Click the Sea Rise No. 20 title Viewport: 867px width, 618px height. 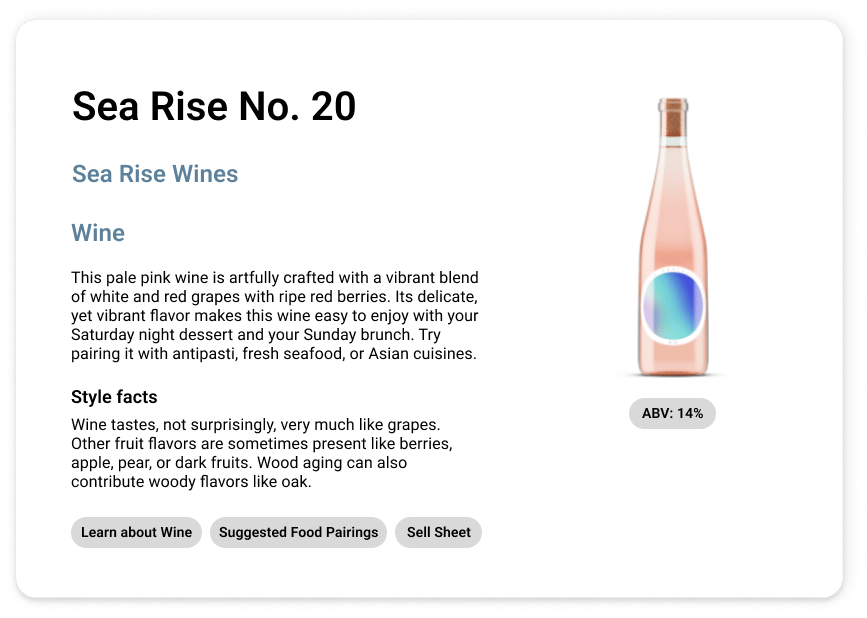click(214, 106)
